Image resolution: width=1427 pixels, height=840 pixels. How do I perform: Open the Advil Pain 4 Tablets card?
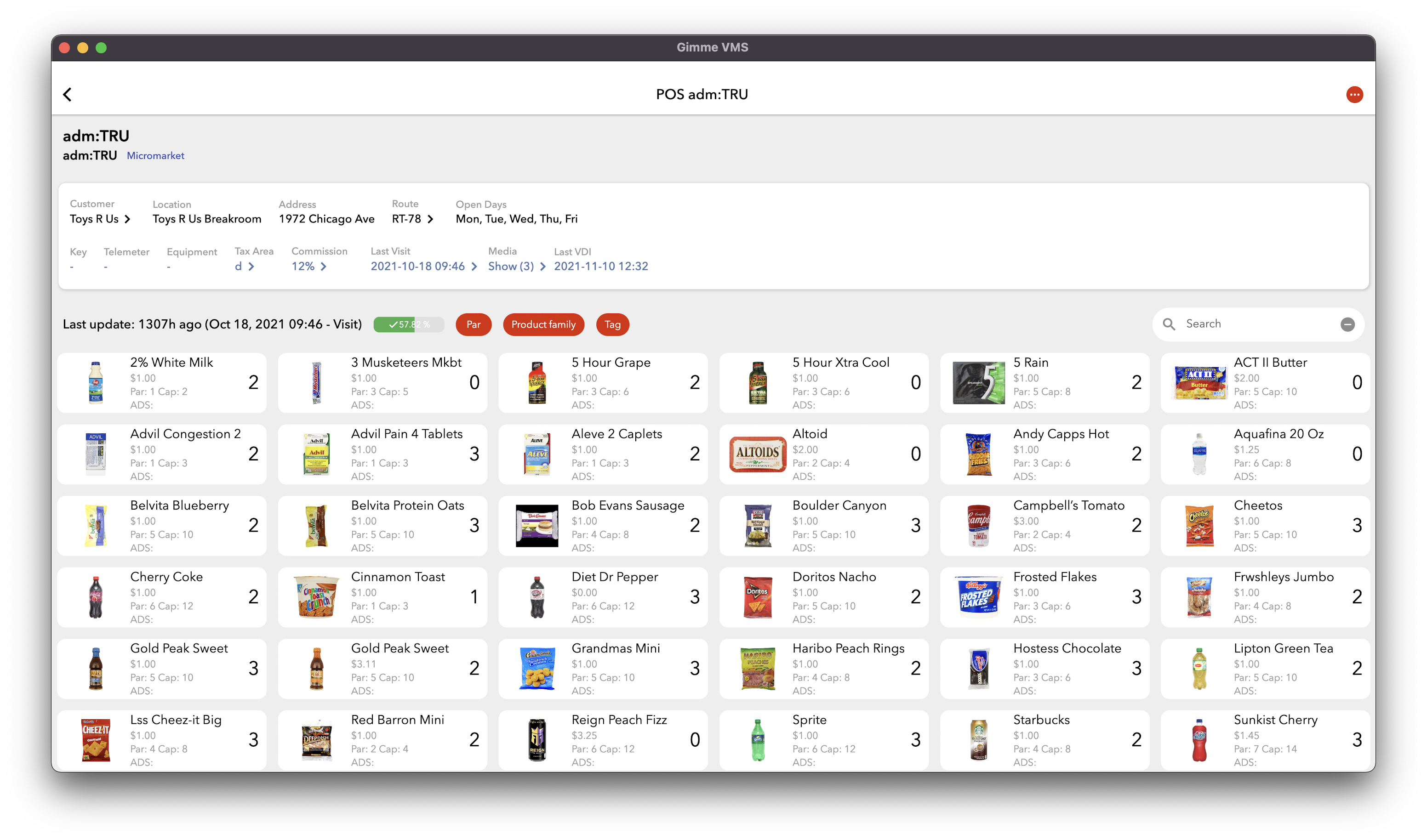(382, 454)
